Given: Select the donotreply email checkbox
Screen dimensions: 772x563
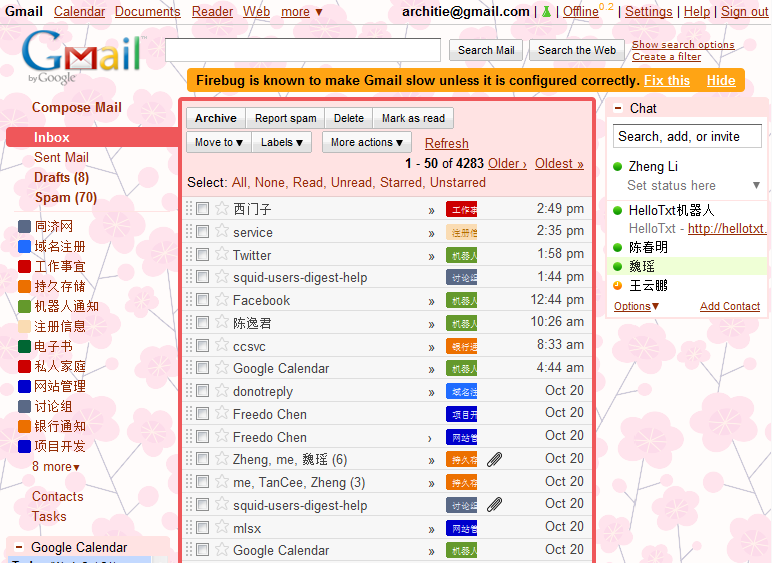Looking at the screenshot, I should click(x=203, y=391).
